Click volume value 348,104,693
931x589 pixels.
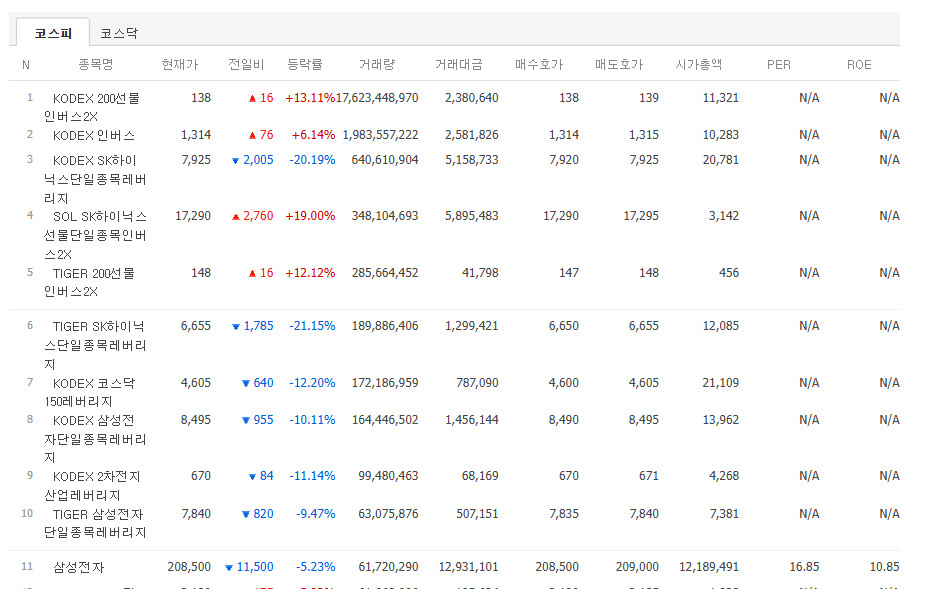(x=385, y=216)
